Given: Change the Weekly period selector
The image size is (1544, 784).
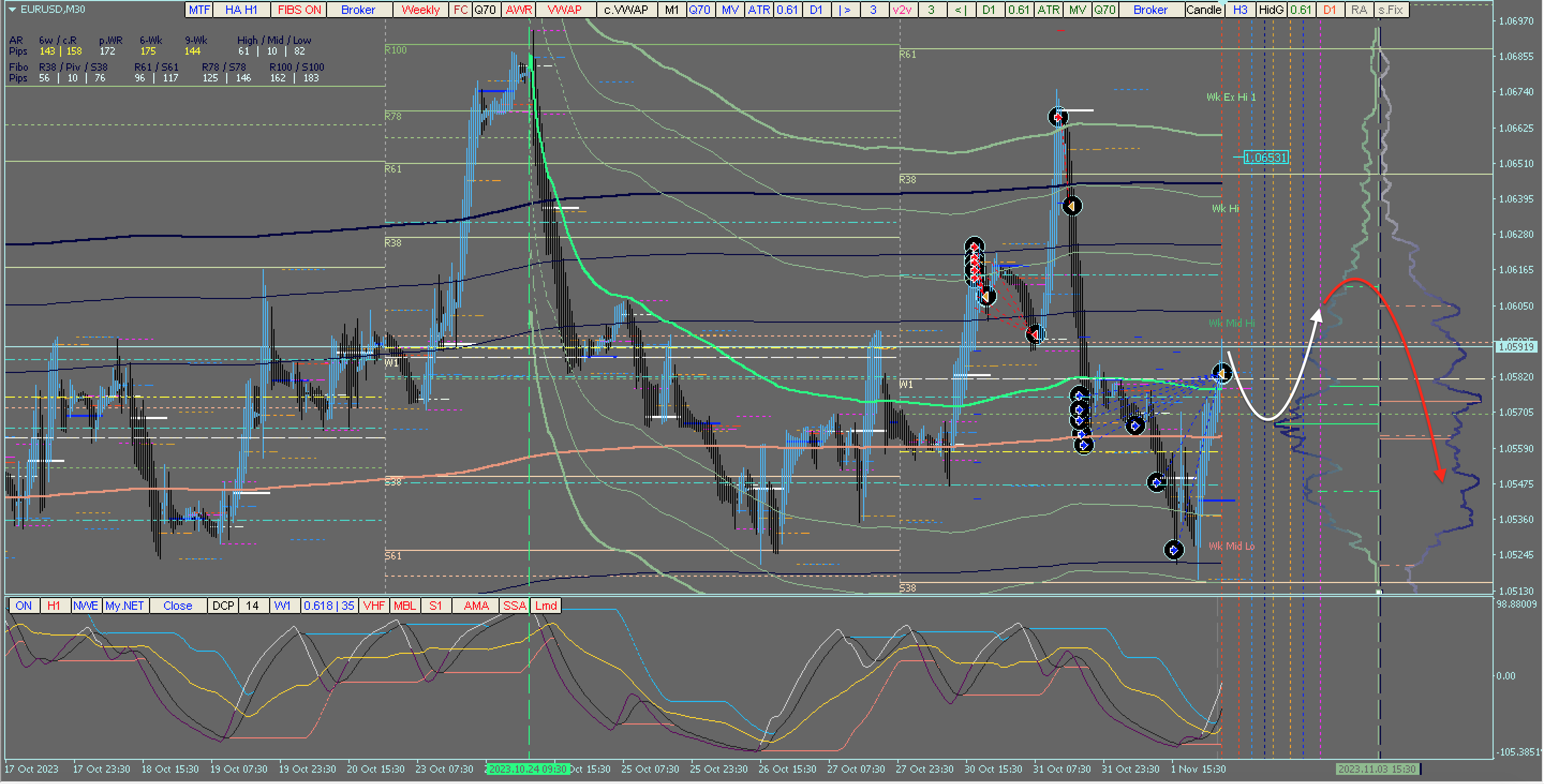Looking at the screenshot, I should (x=420, y=10).
